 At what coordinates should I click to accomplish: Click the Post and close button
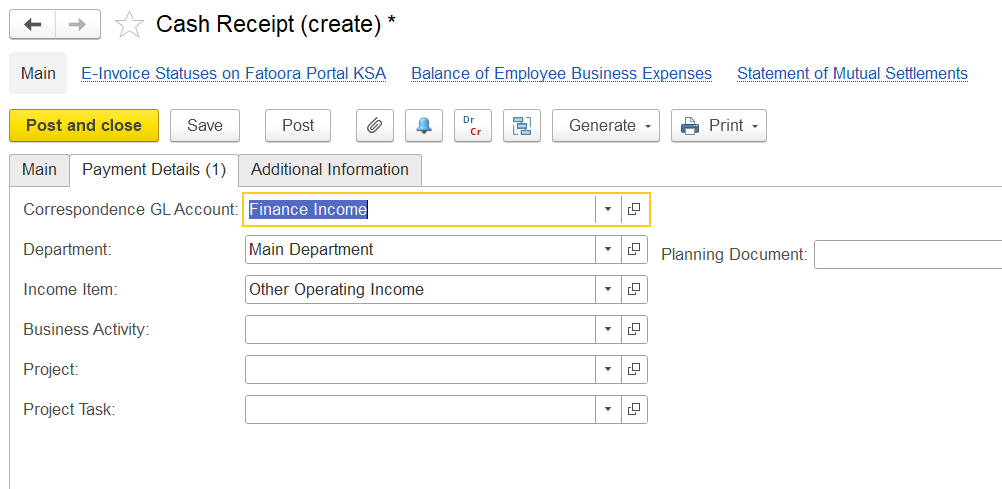click(x=84, y=126)
